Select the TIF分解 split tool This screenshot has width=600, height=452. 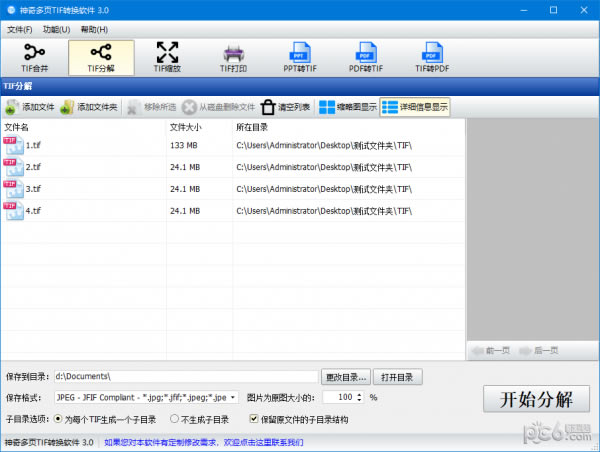point(101,58)
